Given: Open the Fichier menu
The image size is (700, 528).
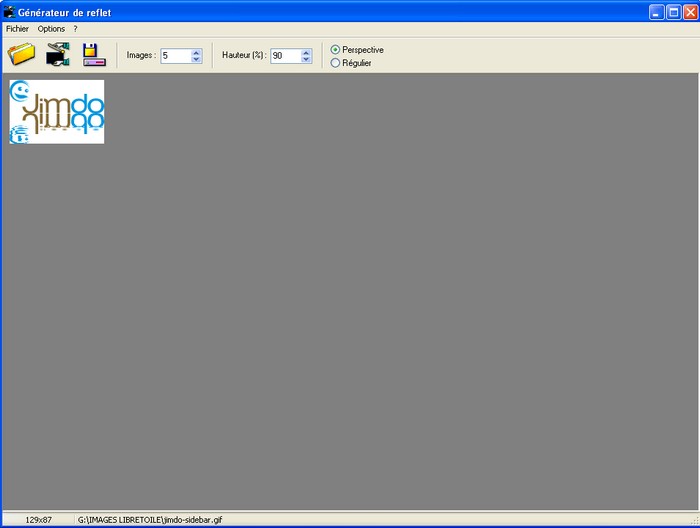Looking at the screenshot, I should tap(17, 29).
